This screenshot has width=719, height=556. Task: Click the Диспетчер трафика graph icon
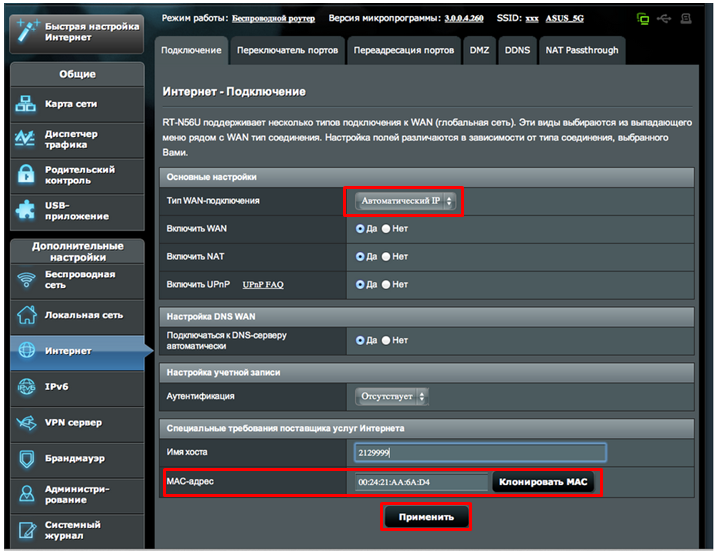pyautogui.click(x=25, y=139)
